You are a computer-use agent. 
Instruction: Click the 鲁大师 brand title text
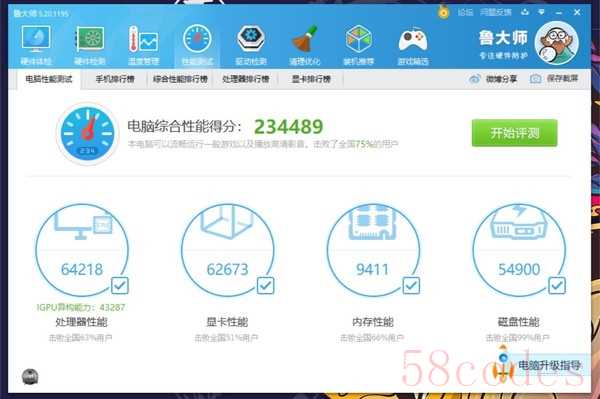(503, 37)
